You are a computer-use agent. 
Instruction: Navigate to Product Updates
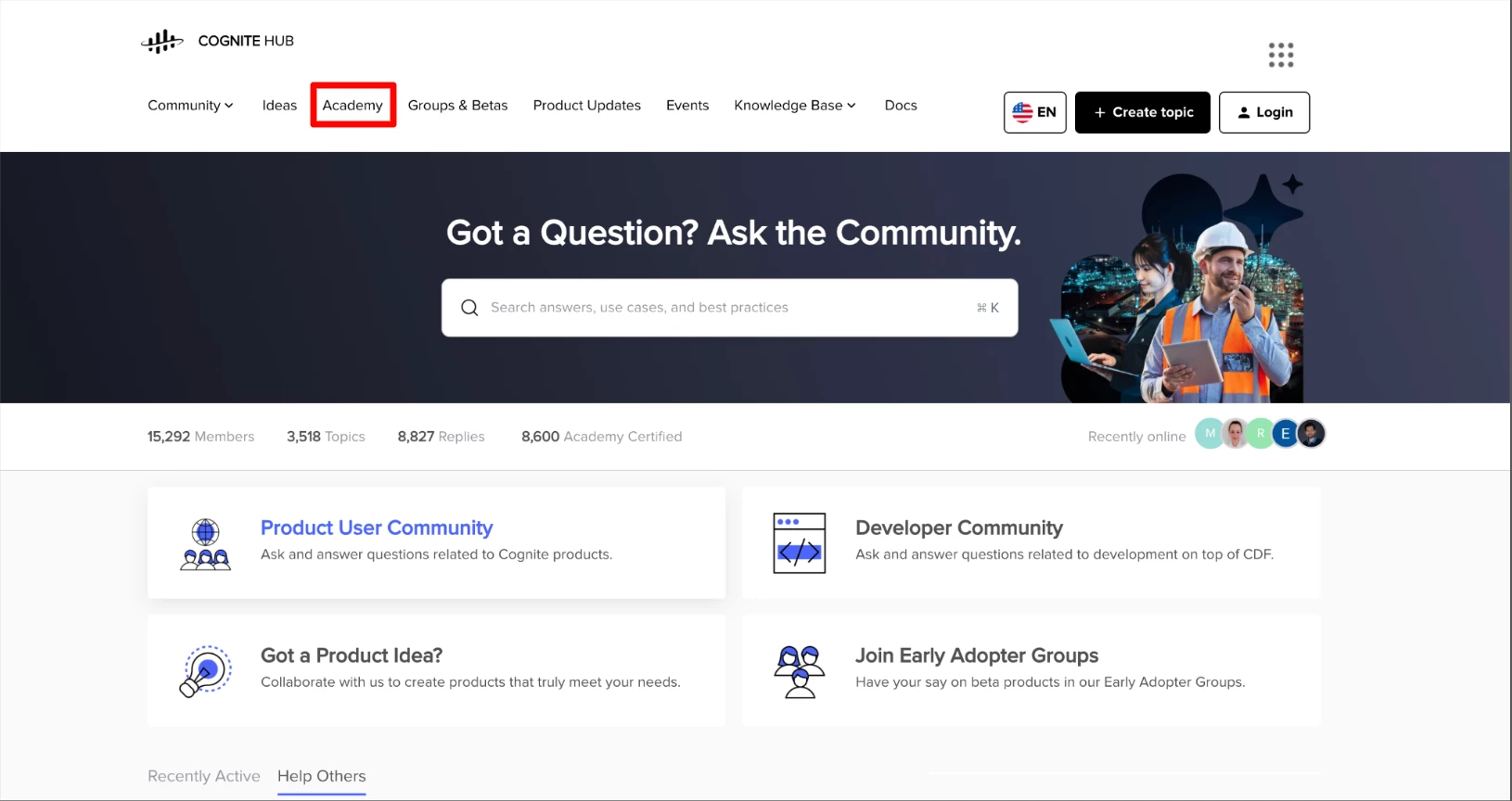587,106
